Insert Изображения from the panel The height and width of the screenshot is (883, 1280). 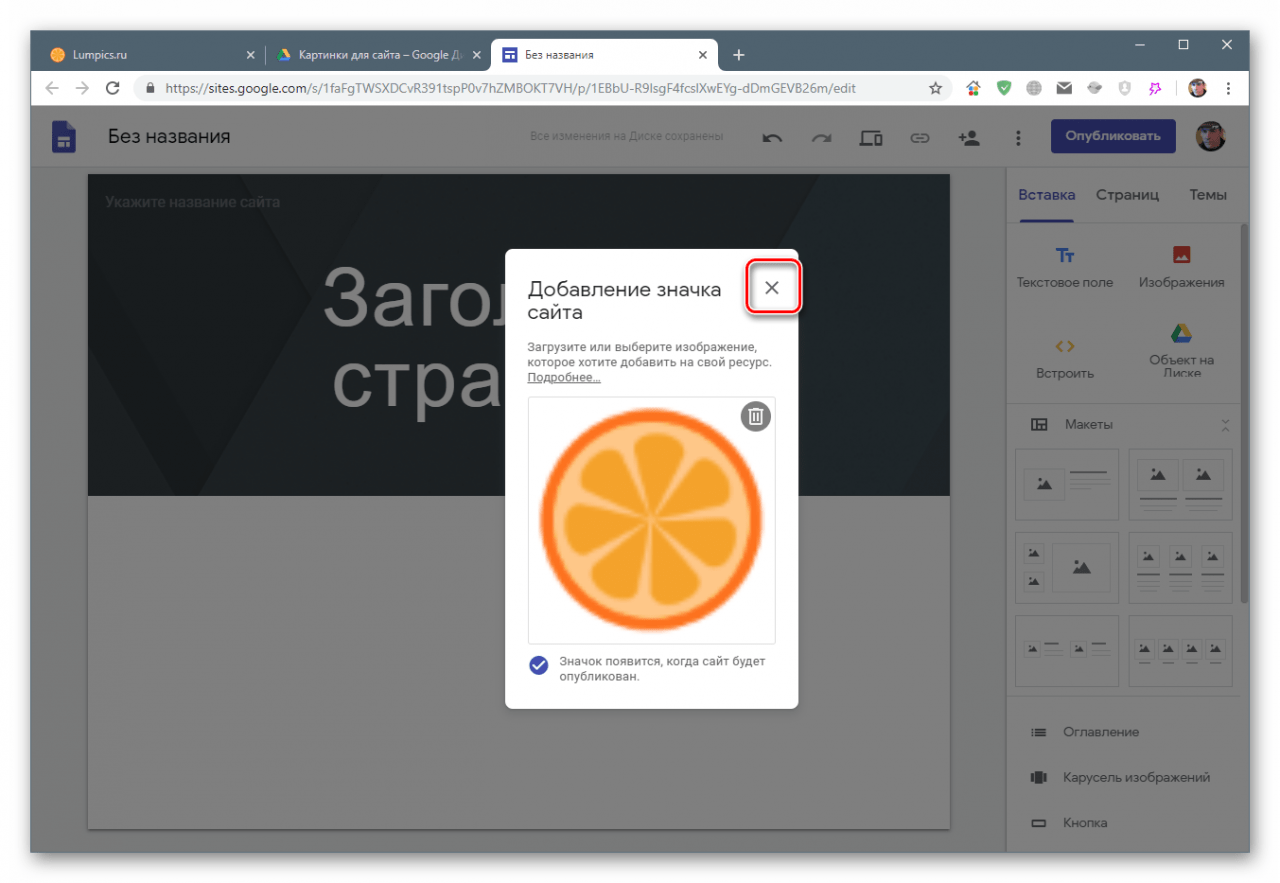coord(1181,267)
